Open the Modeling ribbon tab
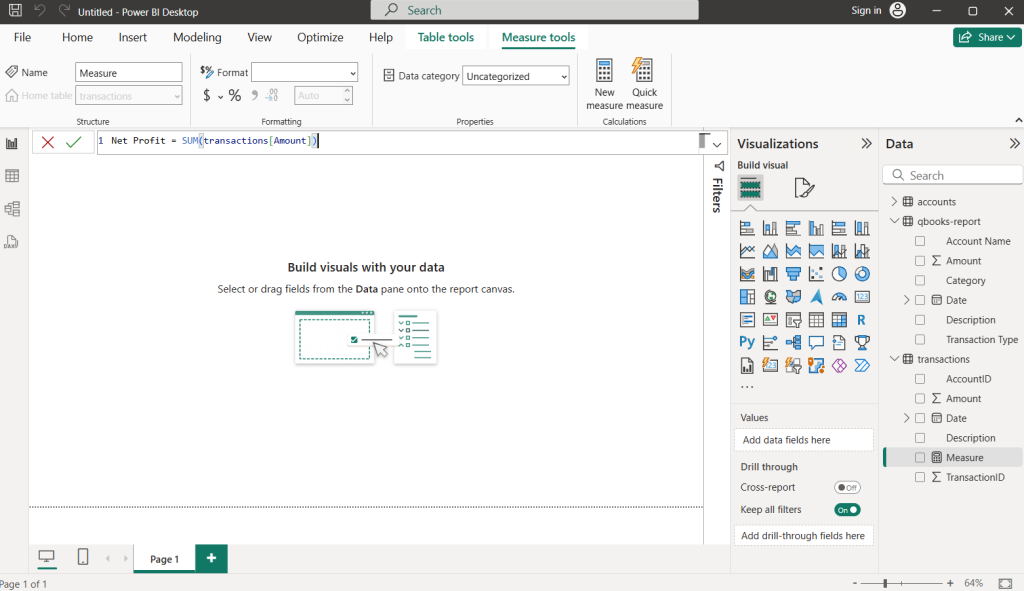This screenshot has height=591, width=1024. tap(197, 37)
